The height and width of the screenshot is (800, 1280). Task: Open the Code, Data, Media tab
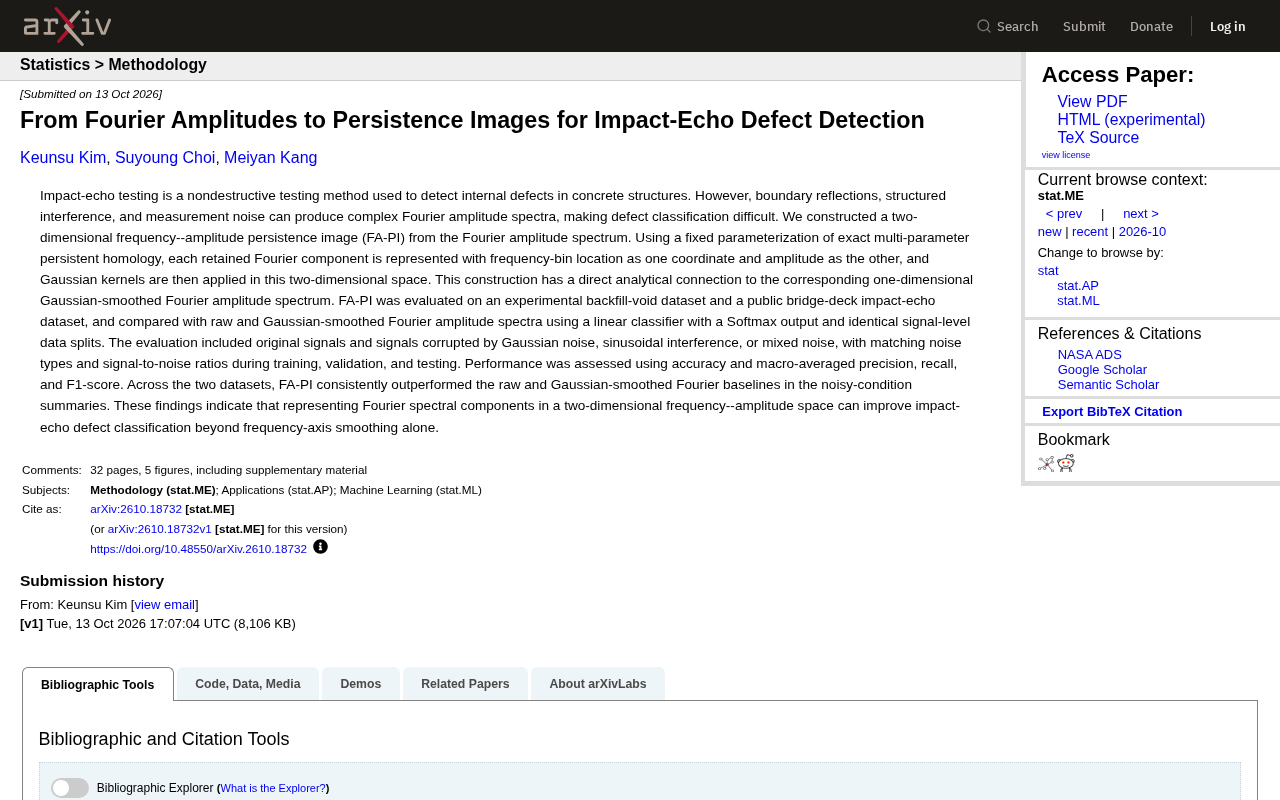tap(248, 684)
